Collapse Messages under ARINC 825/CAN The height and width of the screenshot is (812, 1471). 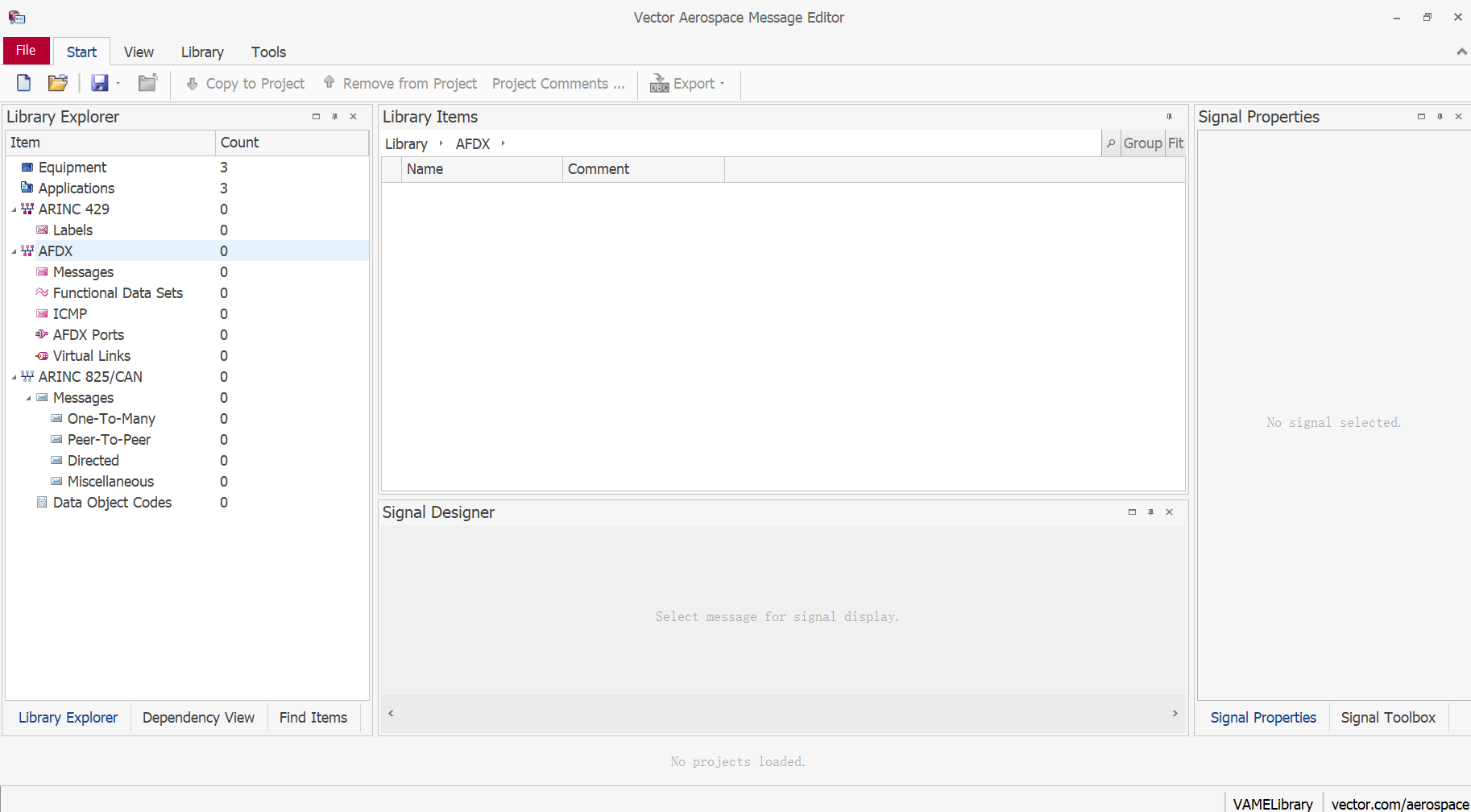(28, 398)
